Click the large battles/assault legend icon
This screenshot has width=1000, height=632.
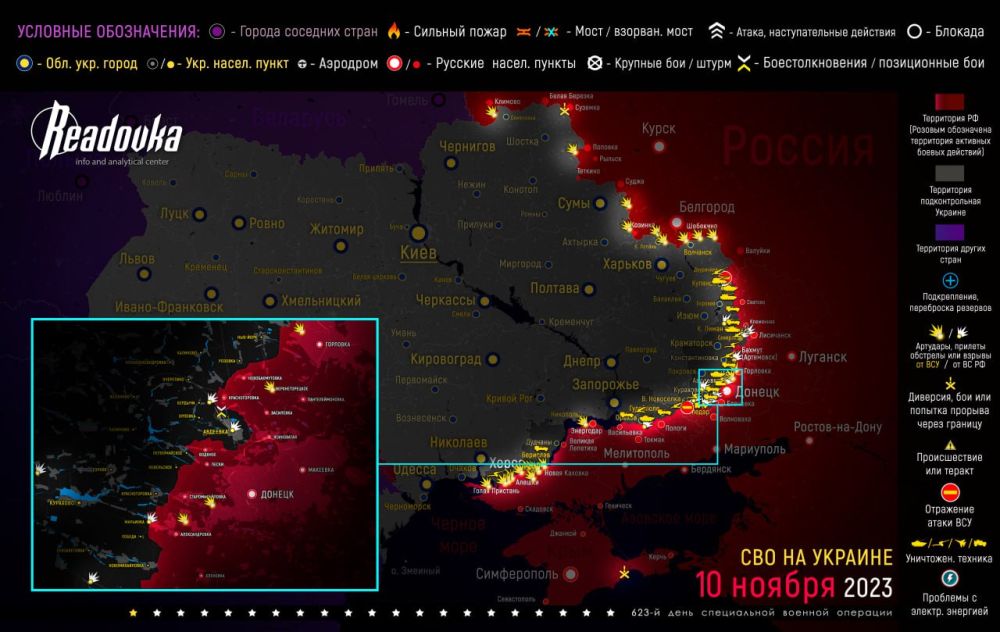click(594, 65)
